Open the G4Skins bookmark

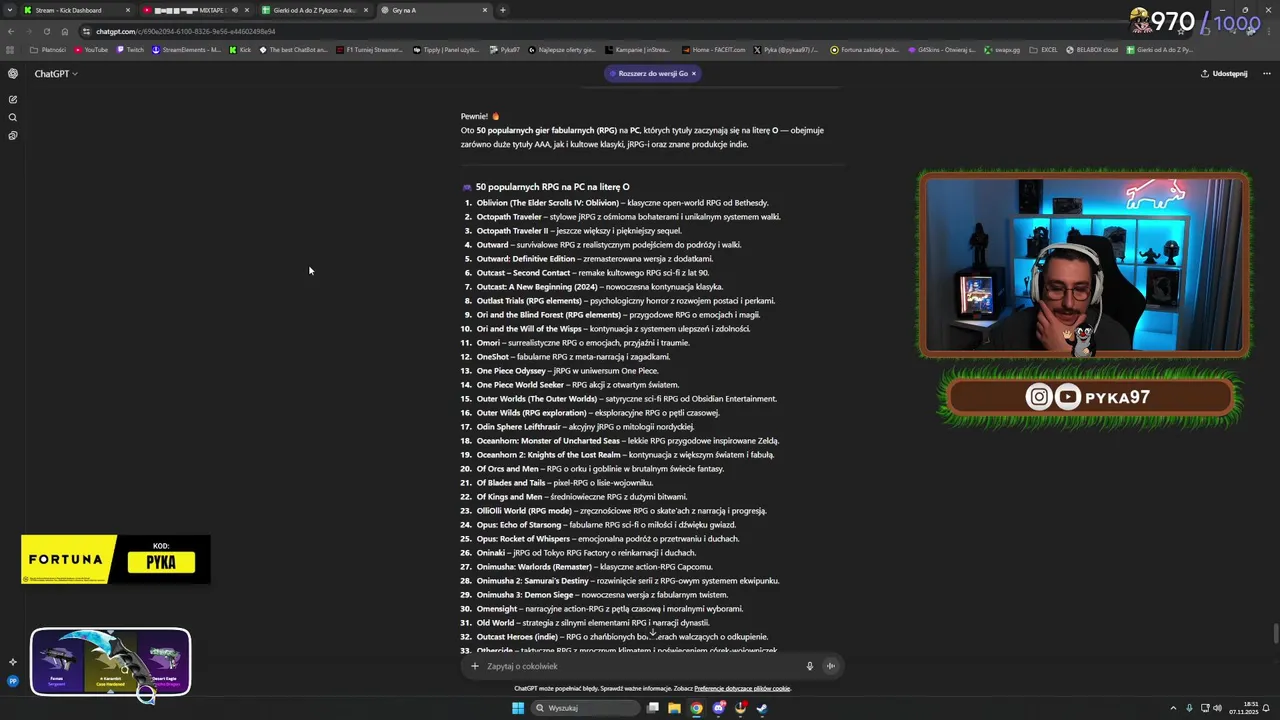(x=940, y=49)
